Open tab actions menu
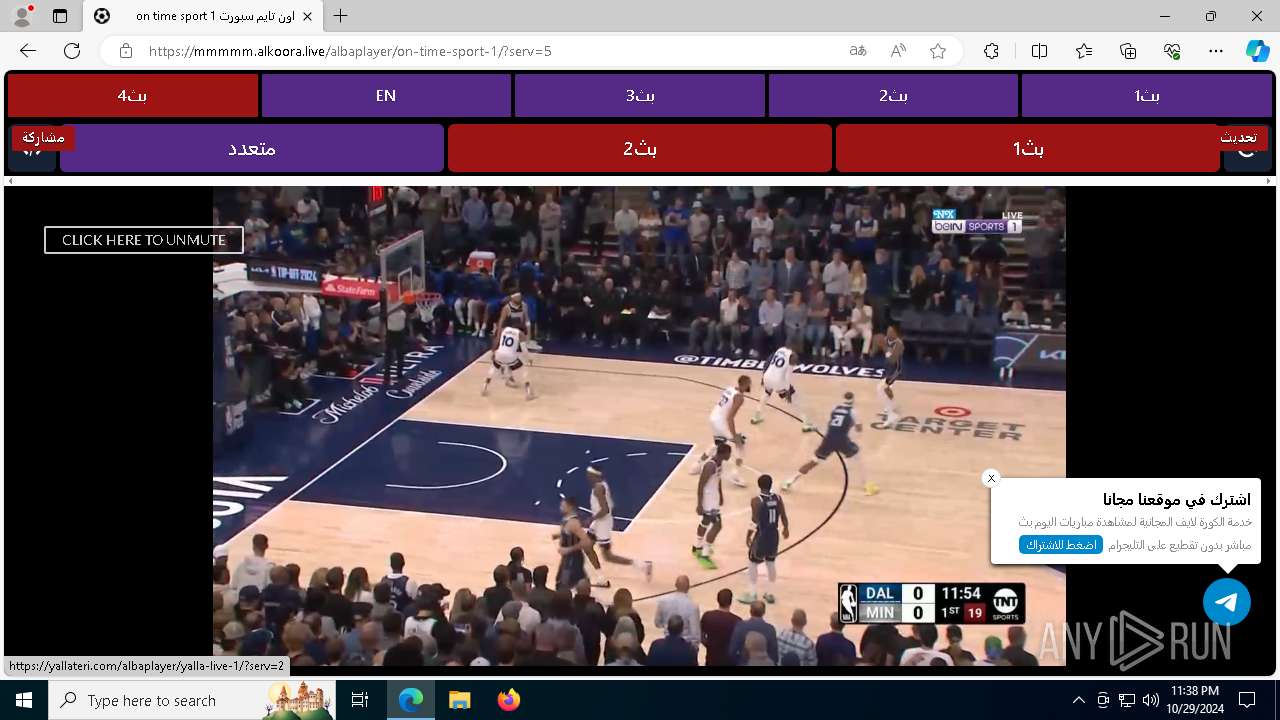Image resolution: width=1280 pixels, height=720 pixels. point(60,16)
